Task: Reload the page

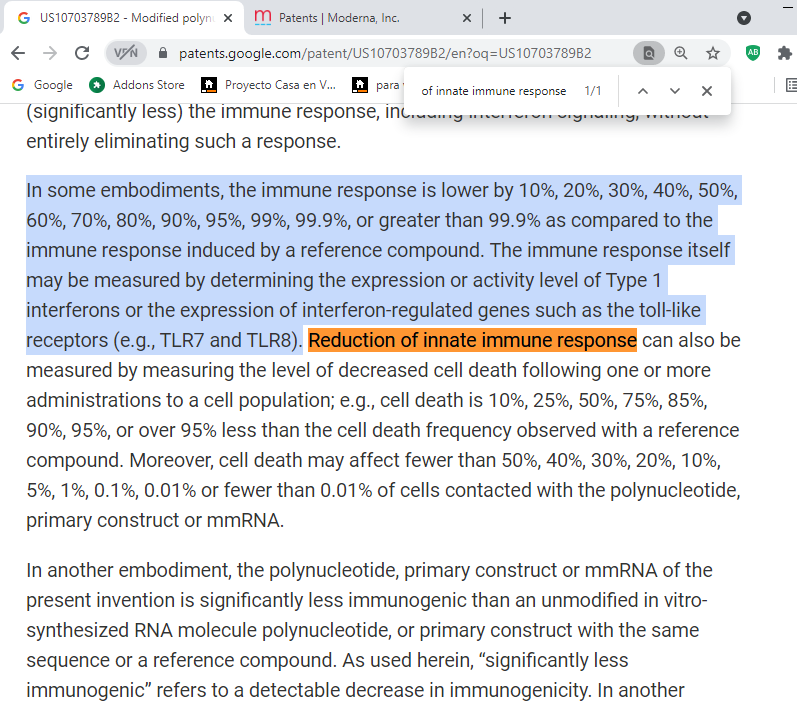Action: 82,53
